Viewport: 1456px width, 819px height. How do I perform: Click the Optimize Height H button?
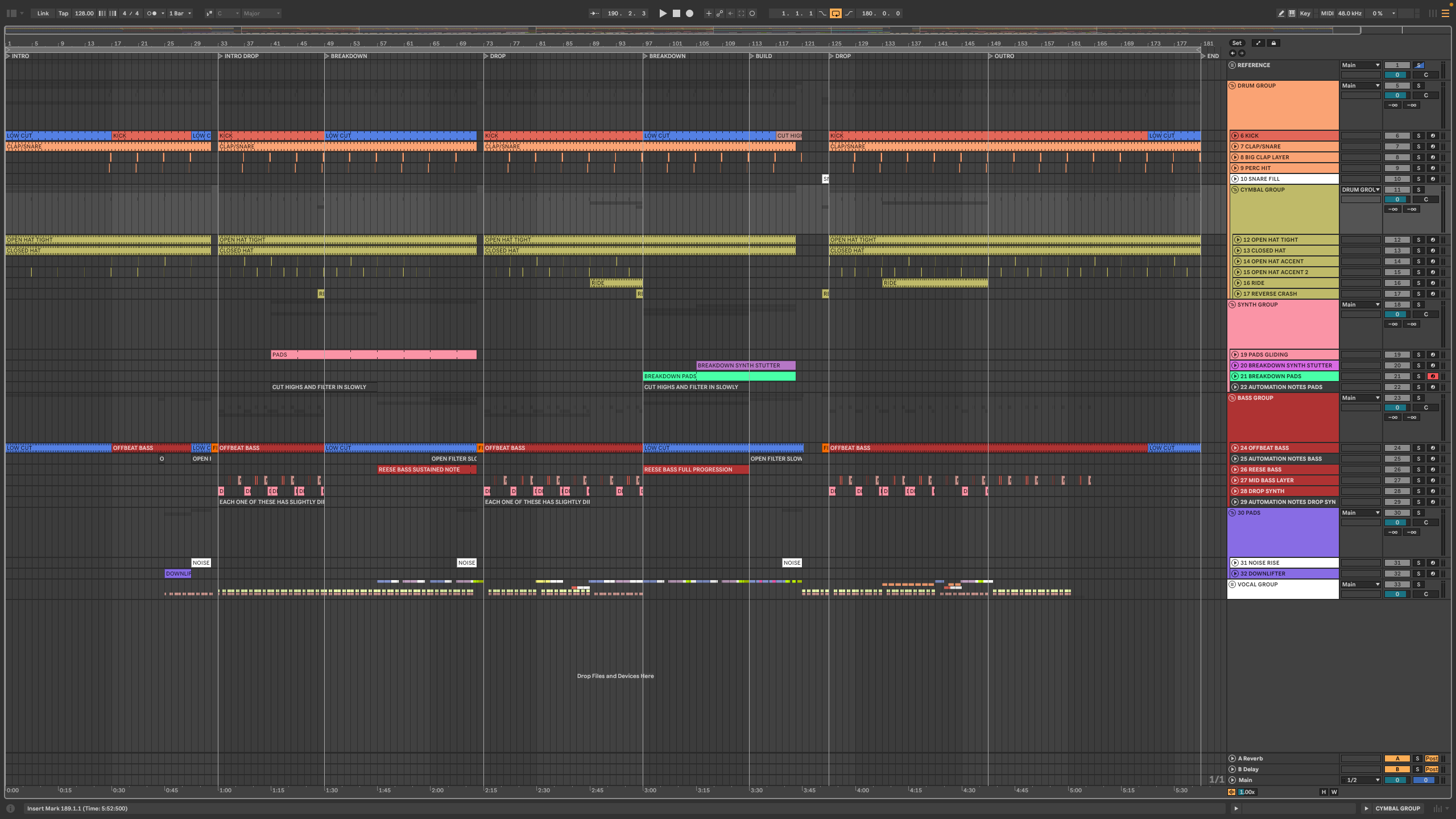(1323, 792)
